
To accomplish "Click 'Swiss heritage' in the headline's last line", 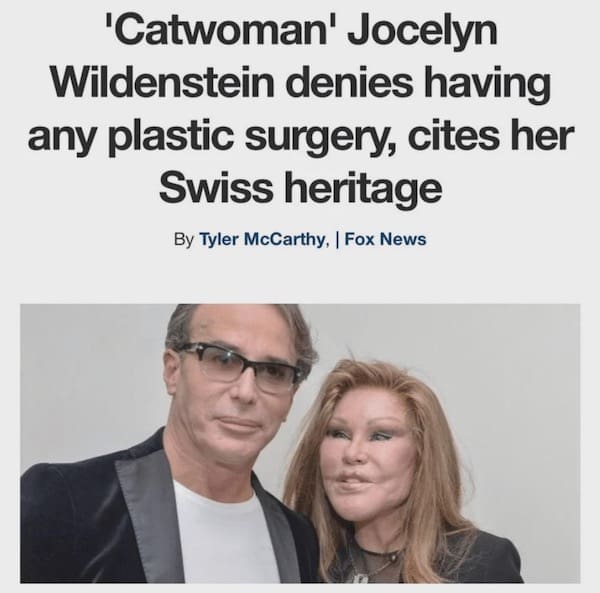I will [300, 190].
